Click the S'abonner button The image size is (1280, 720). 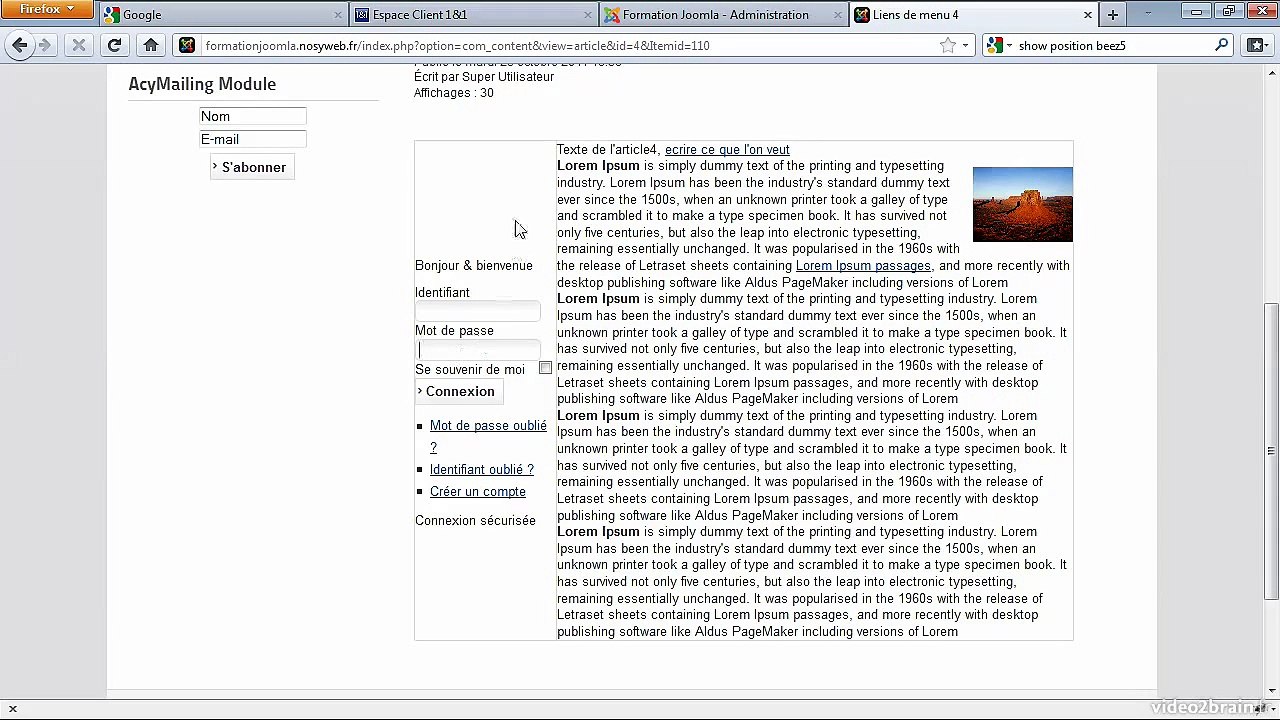pyautogui.click(x=251, y=167)
